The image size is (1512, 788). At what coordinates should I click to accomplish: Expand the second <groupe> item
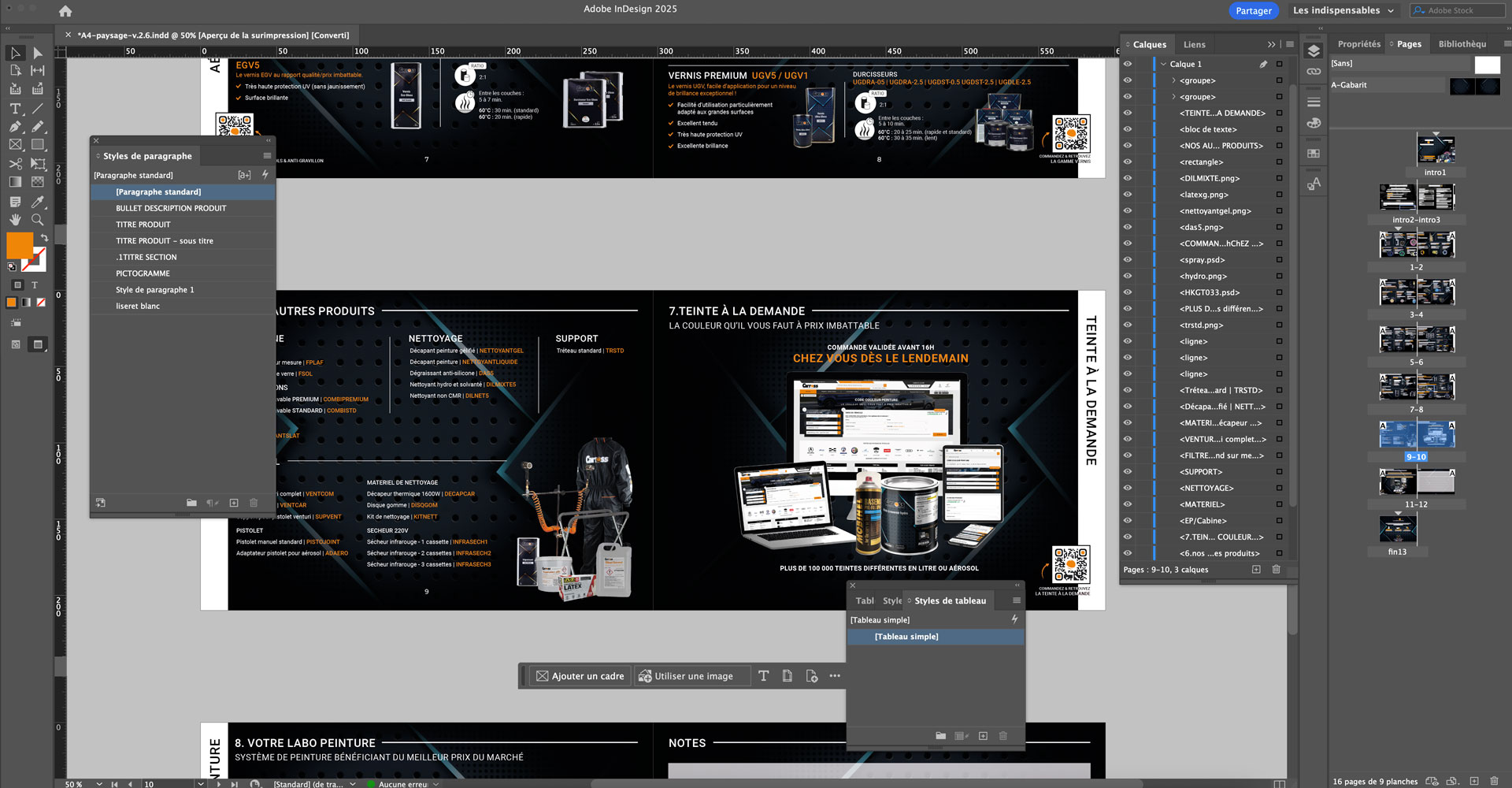1173,97
